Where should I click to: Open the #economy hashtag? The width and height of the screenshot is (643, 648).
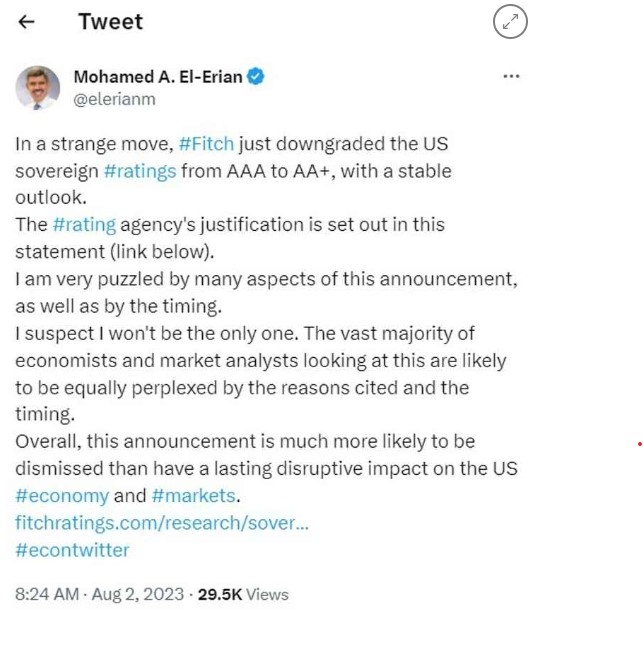(62, 496)
